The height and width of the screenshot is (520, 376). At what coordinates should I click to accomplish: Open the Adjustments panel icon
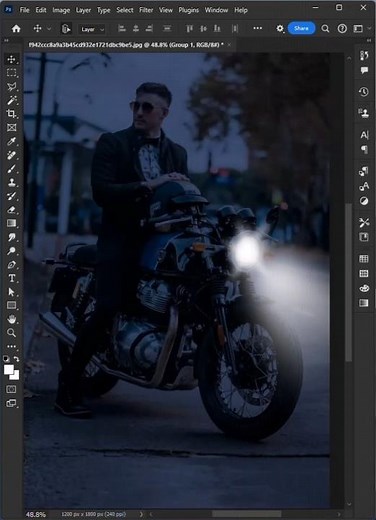(x=364, y=201)
